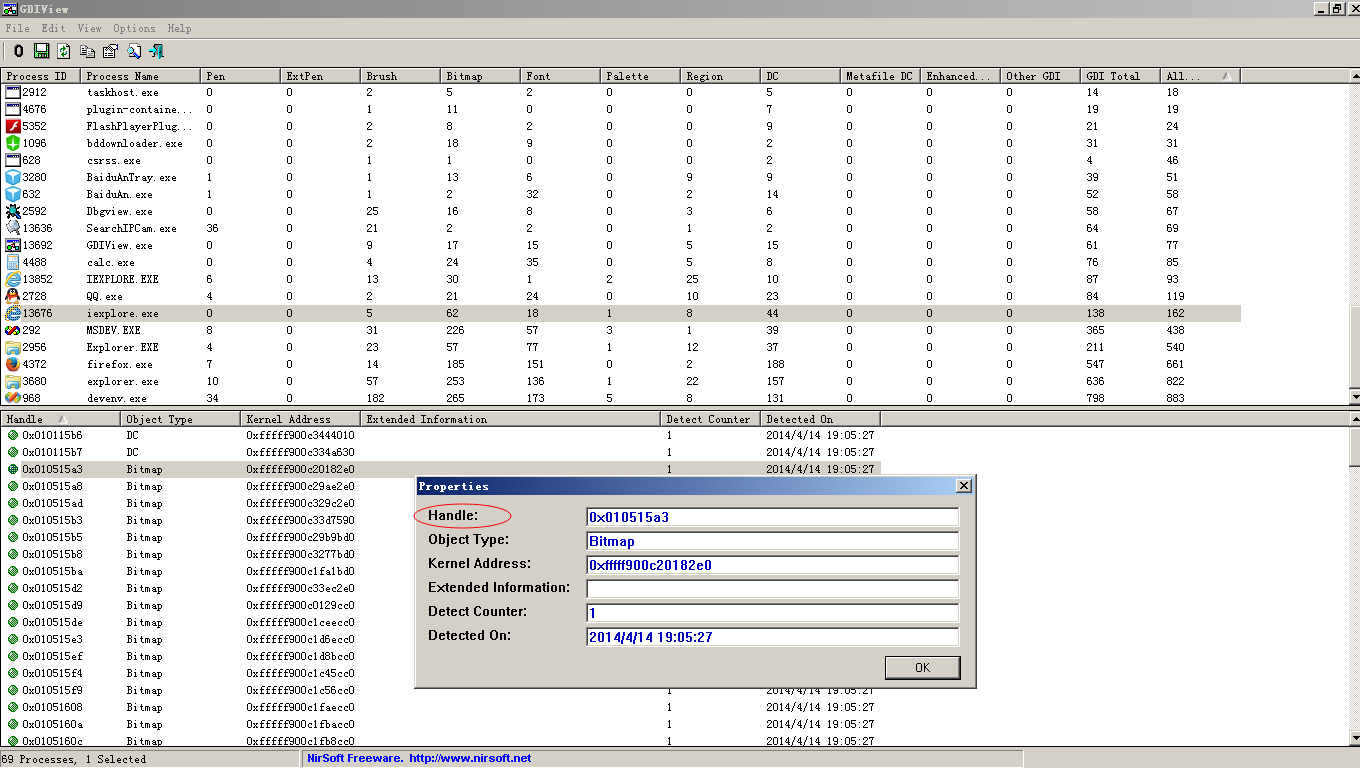Click the Object Type field showing Bitmap
1360x768 pixels.
pyautogui.click(x=773, y=541)
